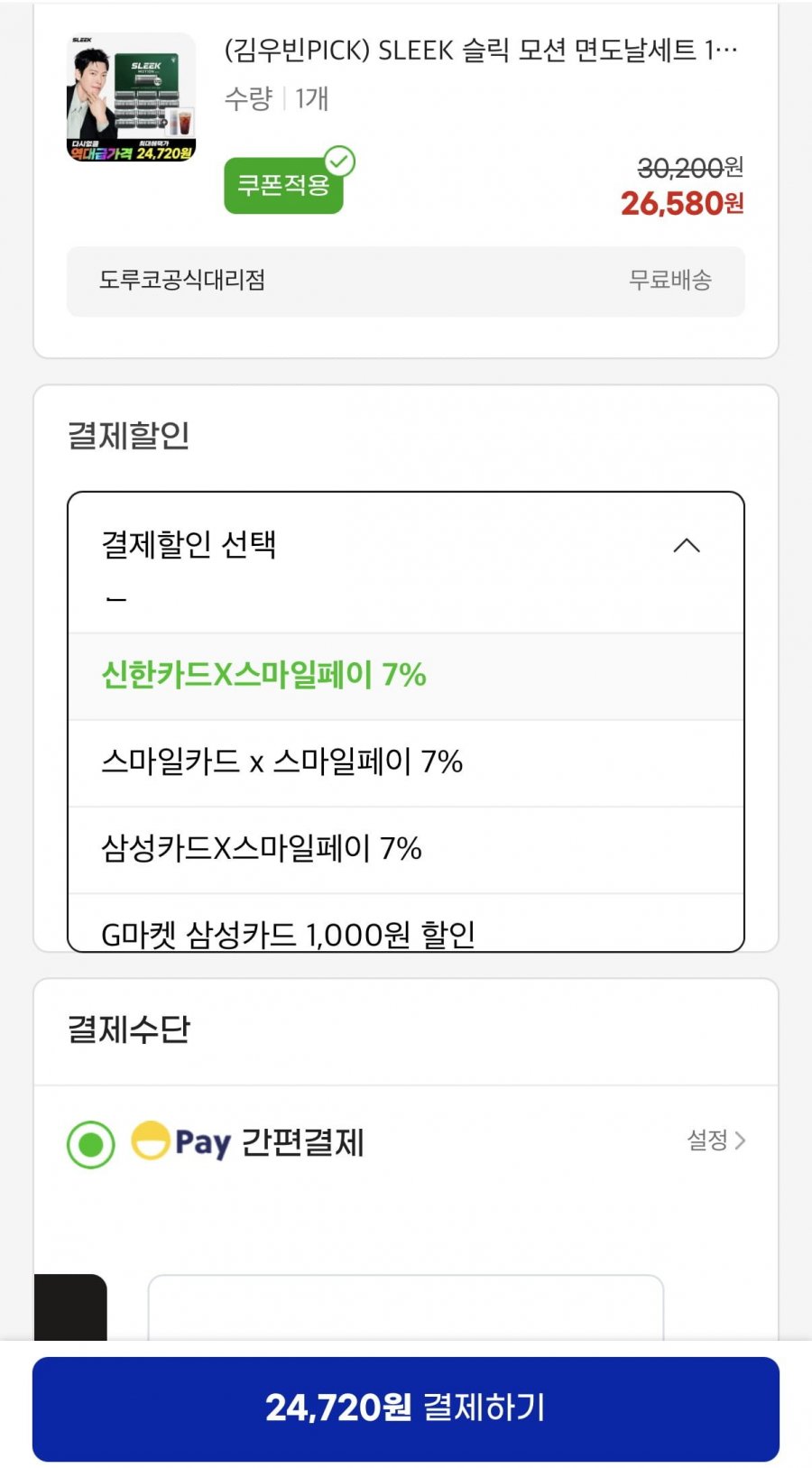This screenshot has height=1468, width=812.
Task: Select G마켓 삼성카드 1,000원 할인 option
Action: 288,933
